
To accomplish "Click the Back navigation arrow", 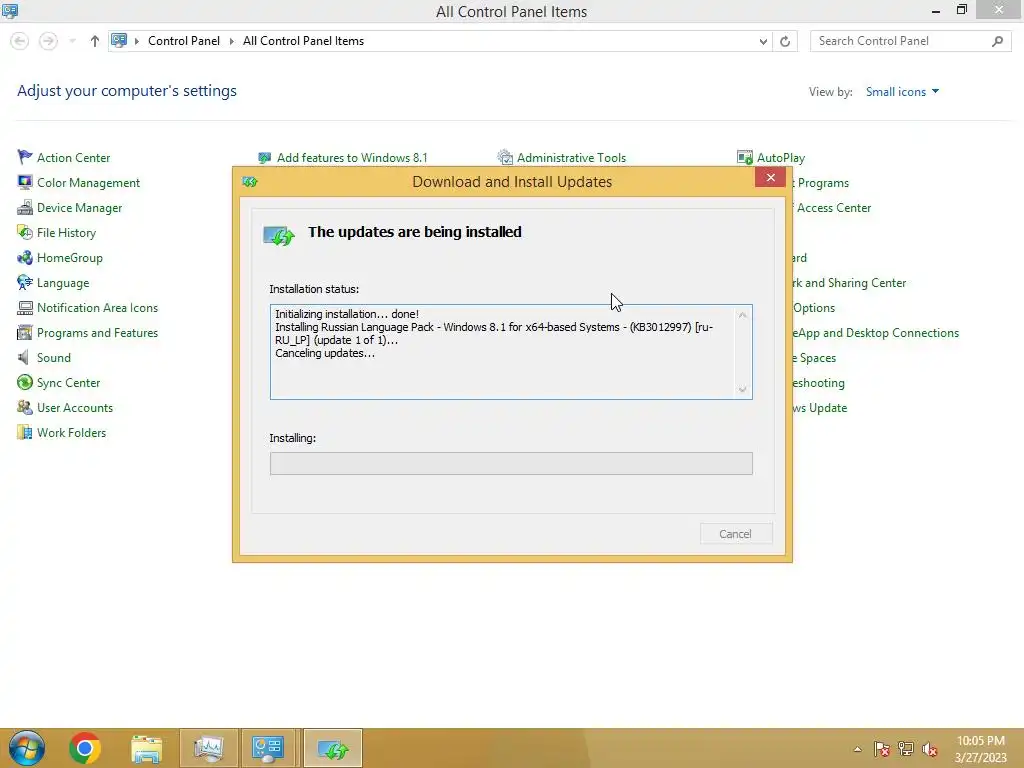I will [x=20, y=41].
